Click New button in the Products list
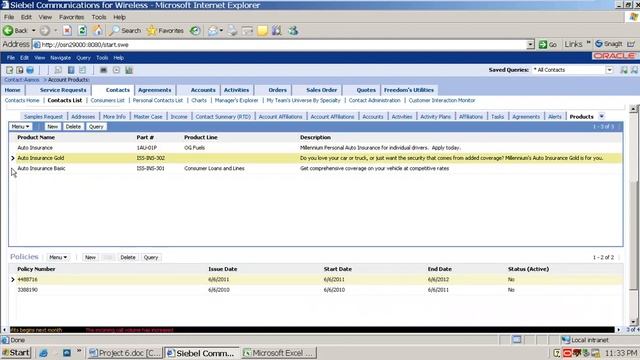The width and height of the screenshot is (640, 360). click(x=53, y=127)
